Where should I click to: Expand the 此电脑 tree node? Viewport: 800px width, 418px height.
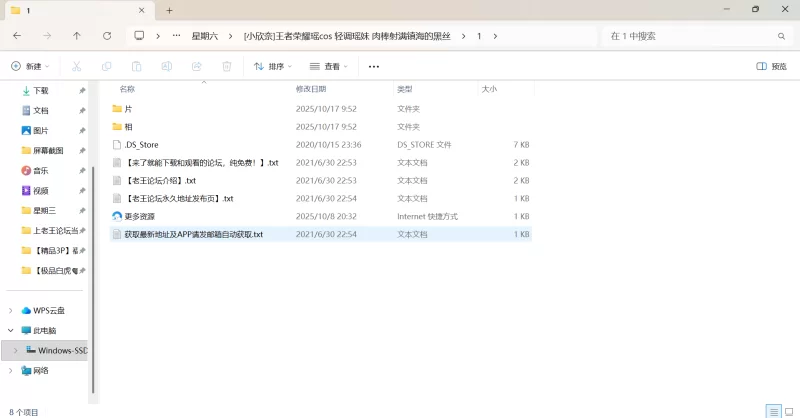click(11, 330)
